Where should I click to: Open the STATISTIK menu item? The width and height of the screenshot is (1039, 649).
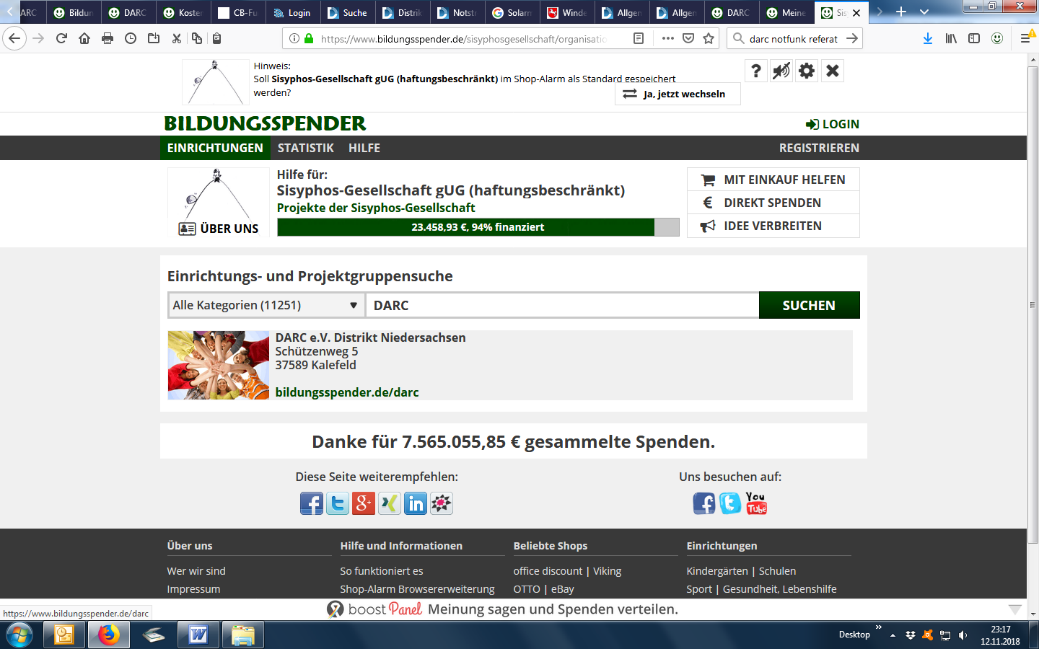coord(305,148)
